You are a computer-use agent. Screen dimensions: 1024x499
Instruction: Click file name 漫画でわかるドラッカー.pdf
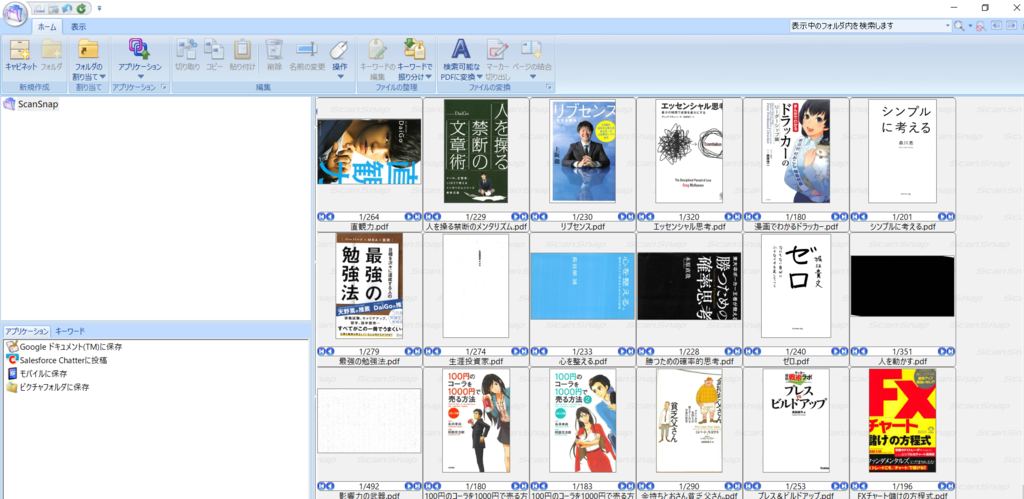tap(795, 227)
